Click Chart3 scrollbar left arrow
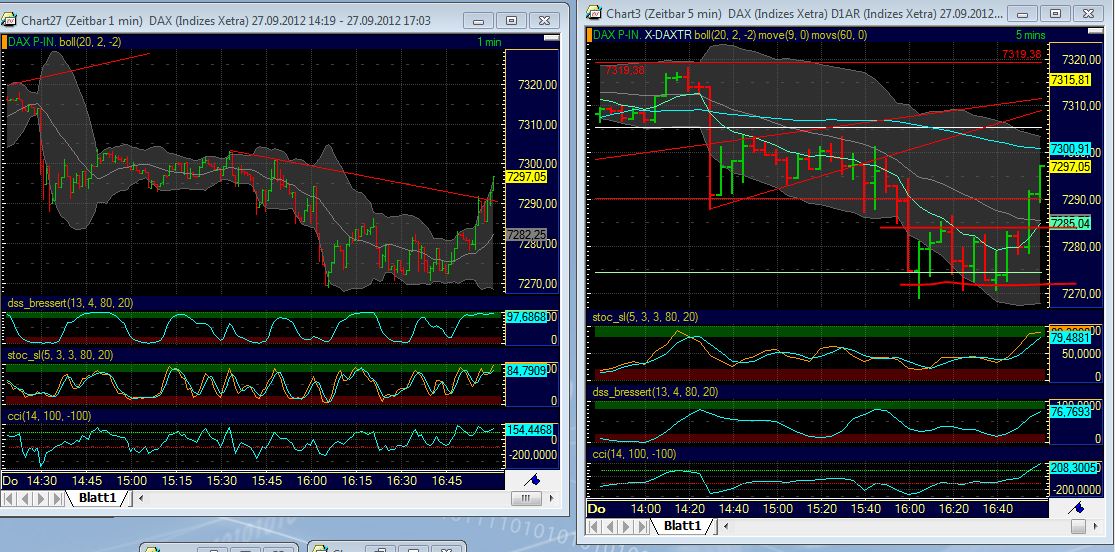 [x=724, y=526]
